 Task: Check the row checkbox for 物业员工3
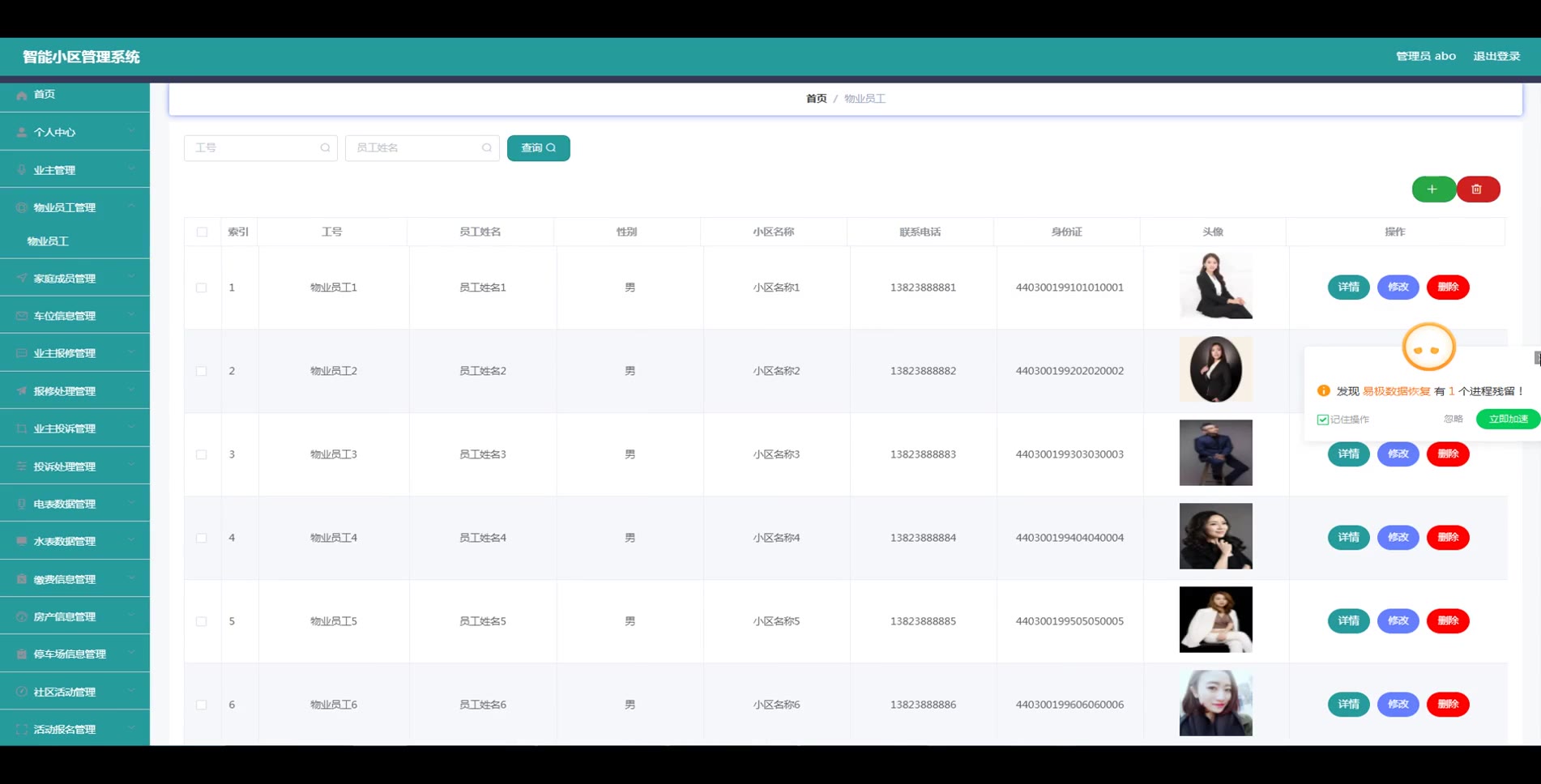(x=201, y=454)
